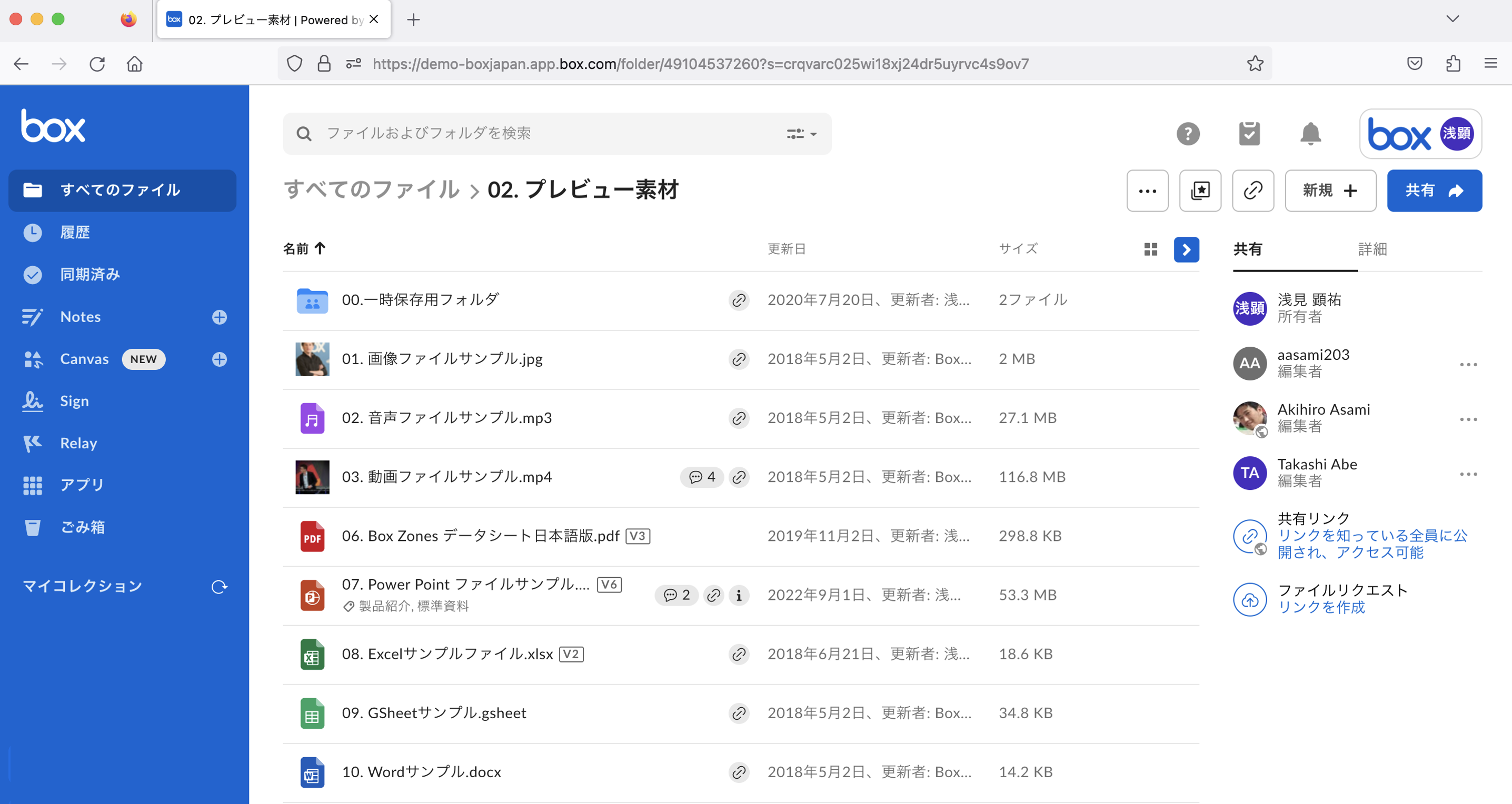Open the 03. 動画ファイルサンプル.mp4 thumbnail
The image size is (1512, 804).
point(312,477)
